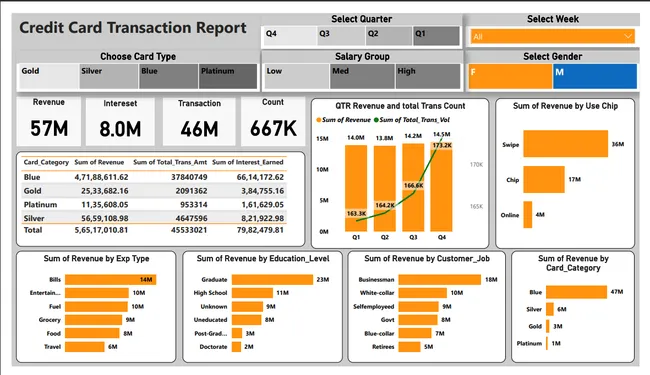Click the green Sum of Total_Trans_Vol legend marker
The width and height of the screenshot is (650, 375).
coord(376,120)
